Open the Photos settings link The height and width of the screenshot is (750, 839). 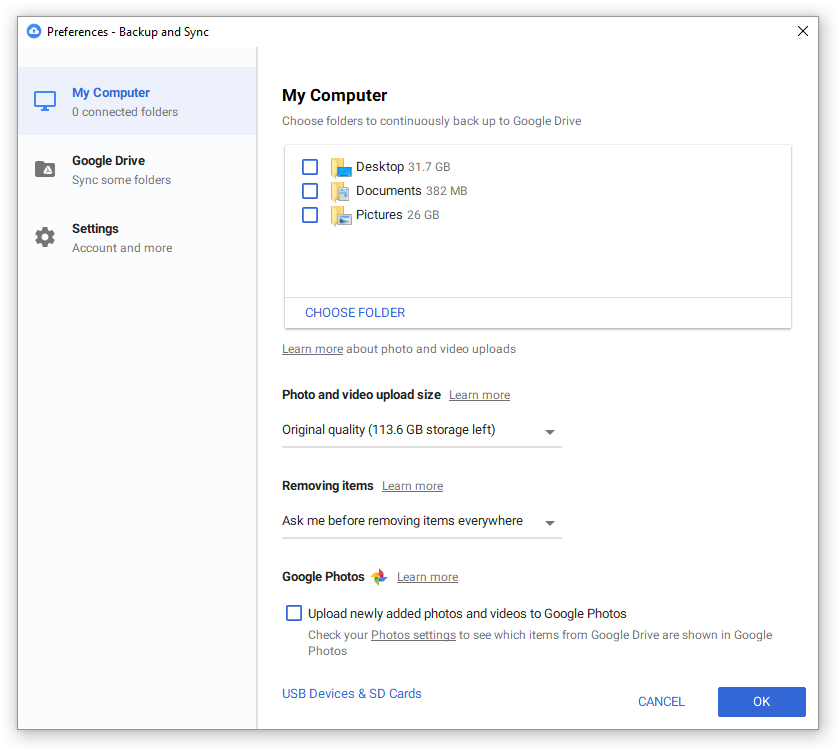click(x=413, y=635)
